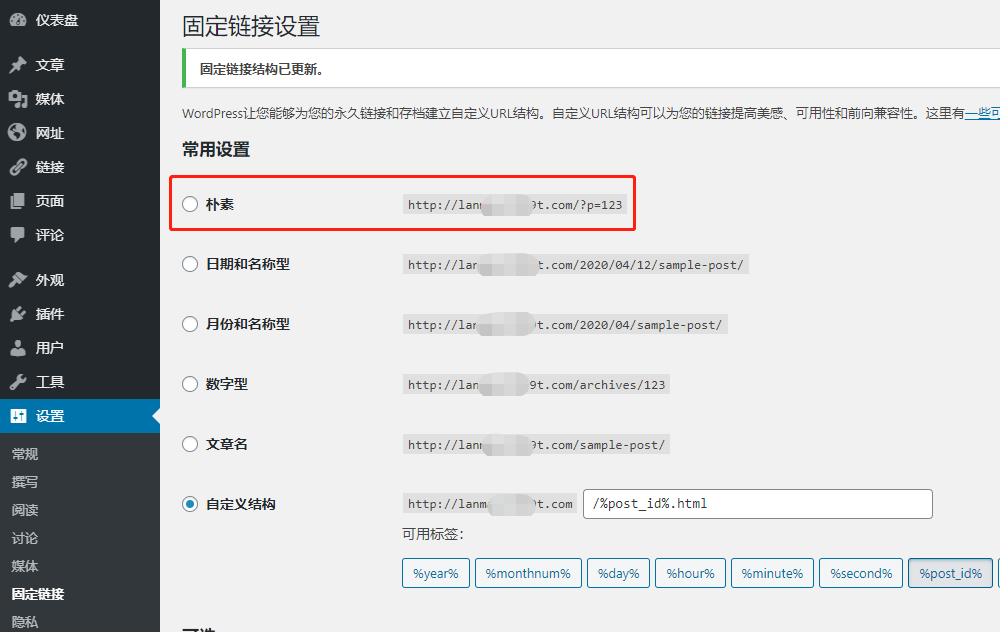Insert the %hour% tag

coord(690,573)
